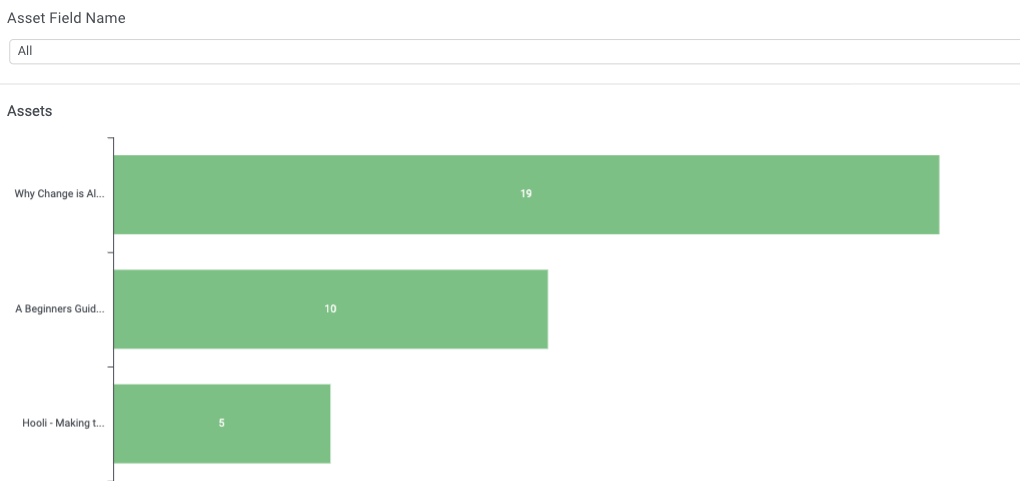This screenshot has height=481, width=1020.
Task: Open the Asset Field Name dropdown
Action: 515,51
